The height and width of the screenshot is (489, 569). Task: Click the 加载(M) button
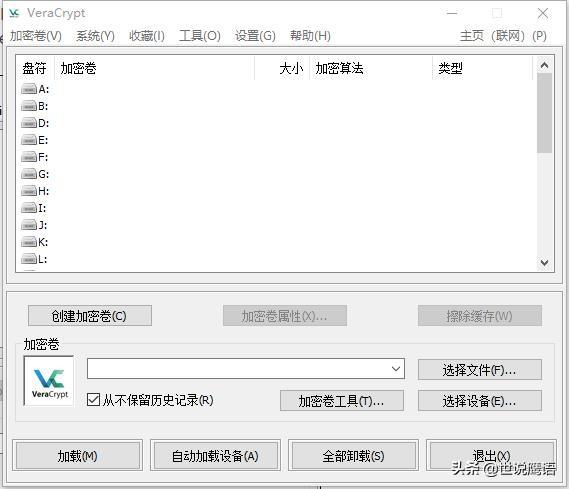77,455
